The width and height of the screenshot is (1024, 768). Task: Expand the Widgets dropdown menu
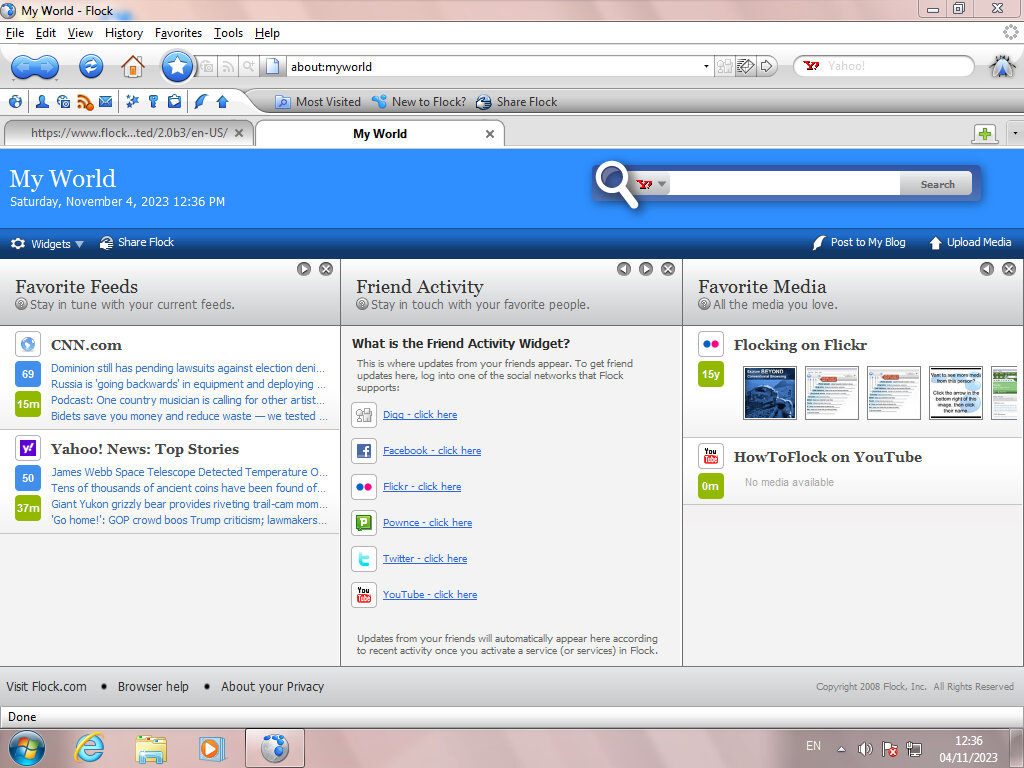click(48, 243)
